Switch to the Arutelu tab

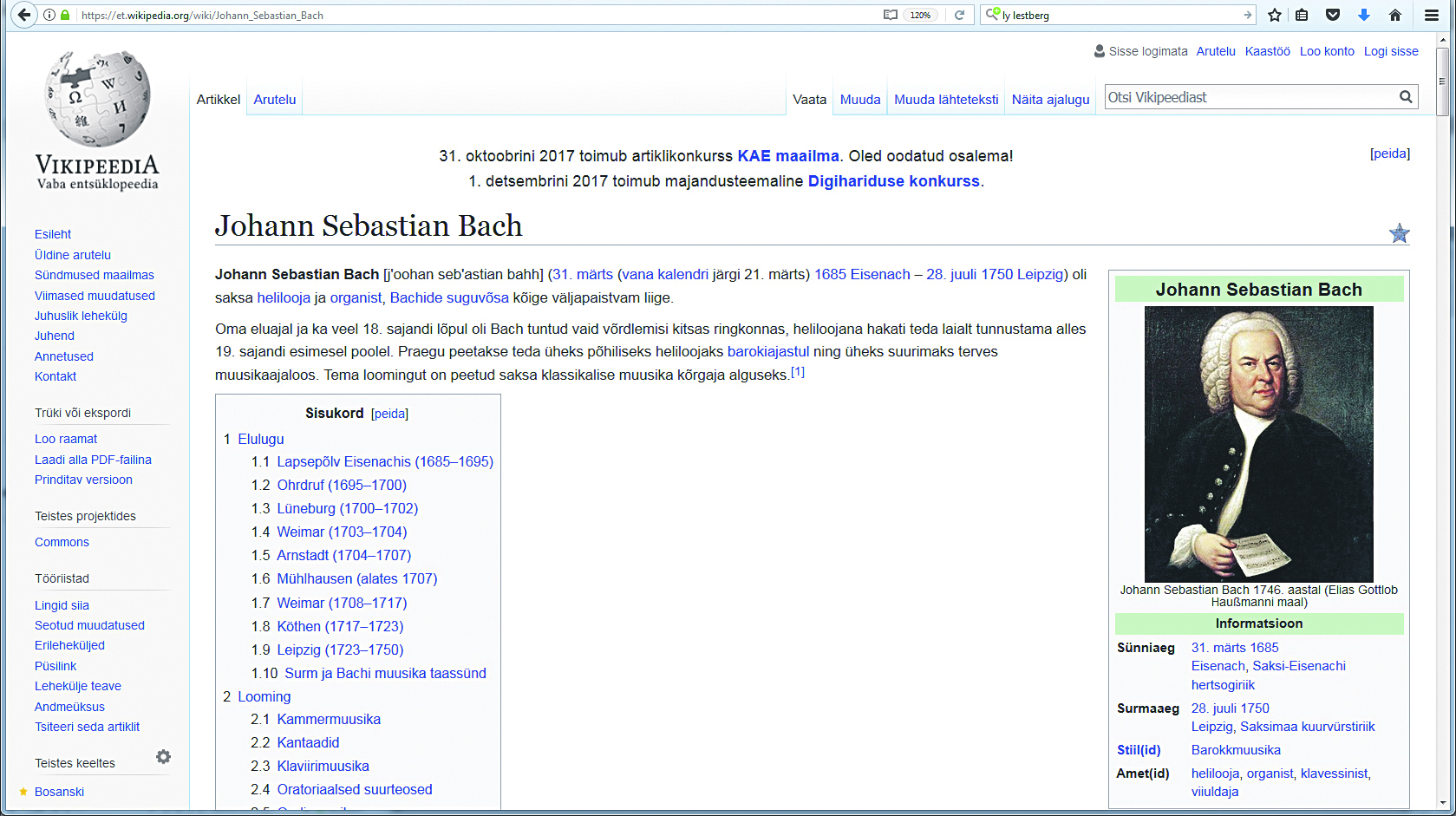275,100
